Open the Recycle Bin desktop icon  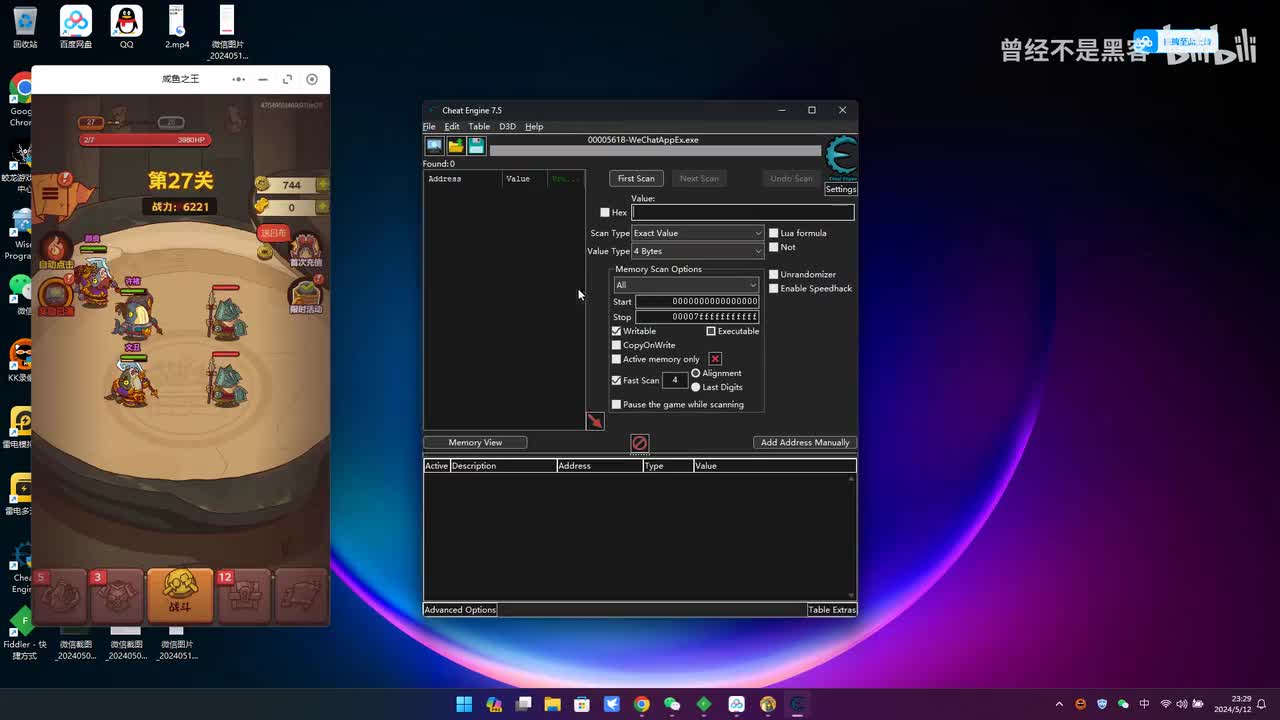25,27
